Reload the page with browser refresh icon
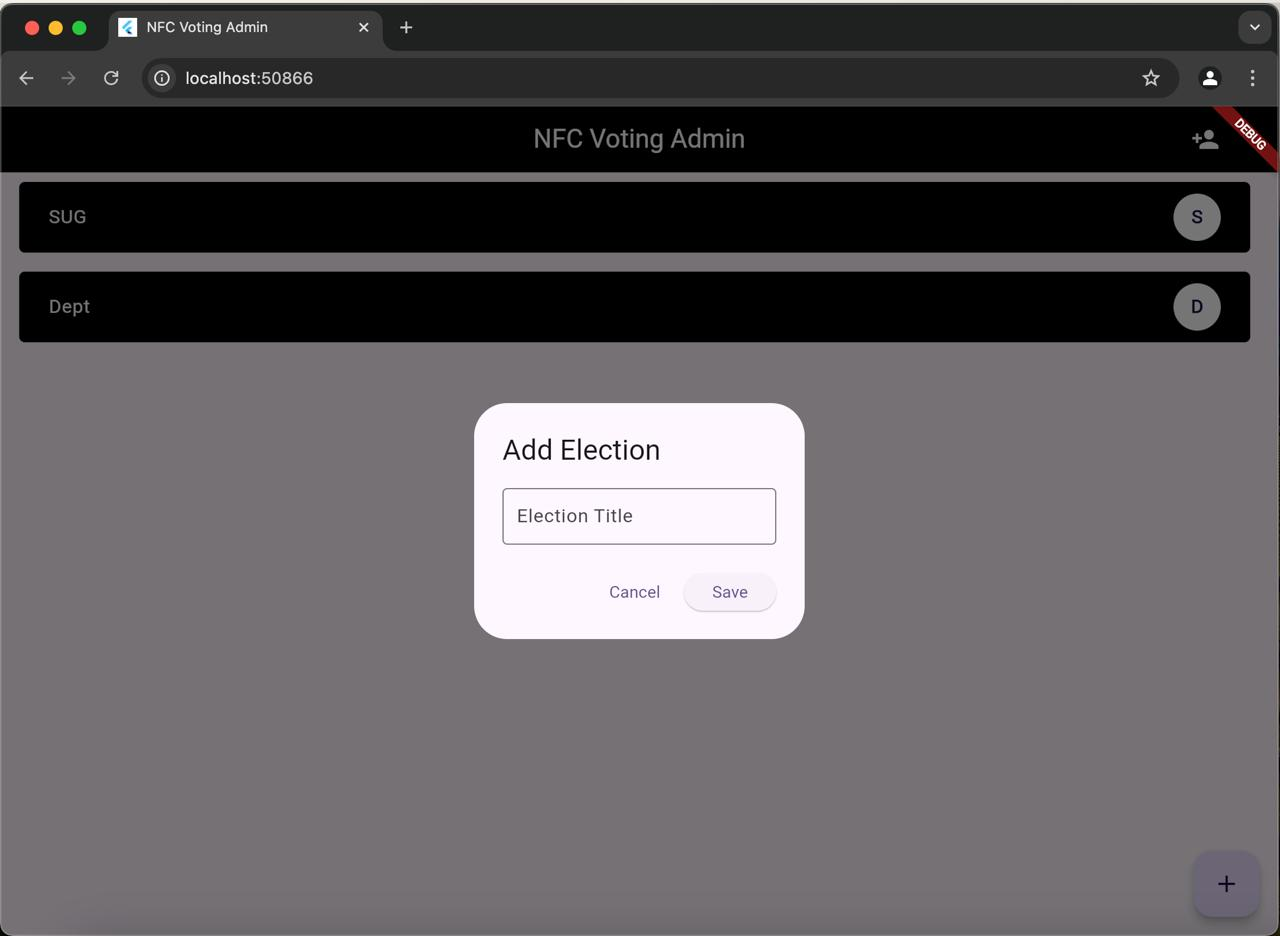The image size is (1280, 936). coord(111,78)
